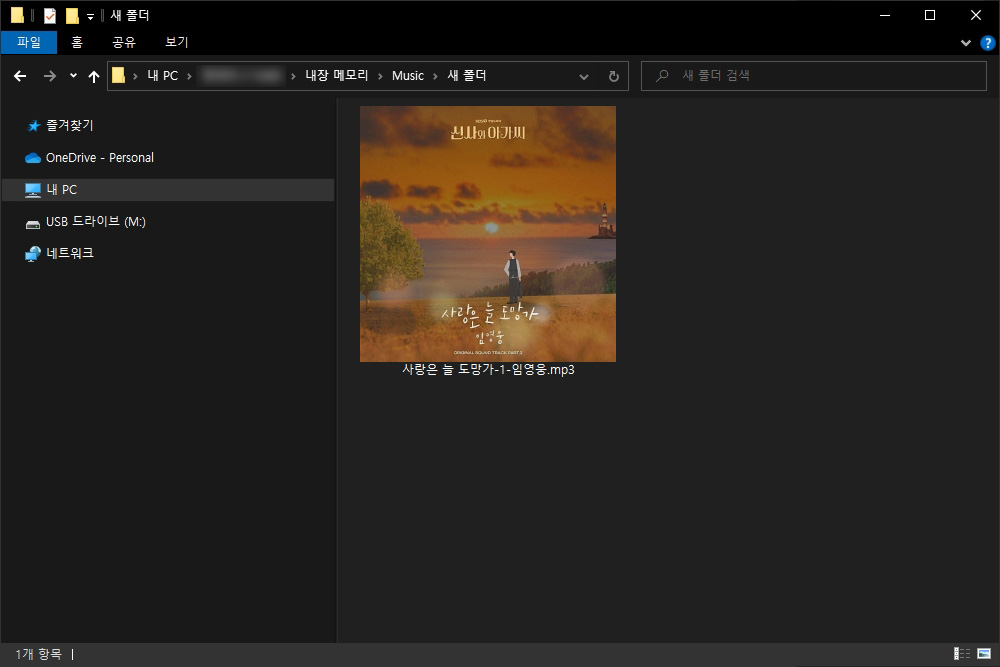Click the Forward navigation arrow

(x=49, y=76)
